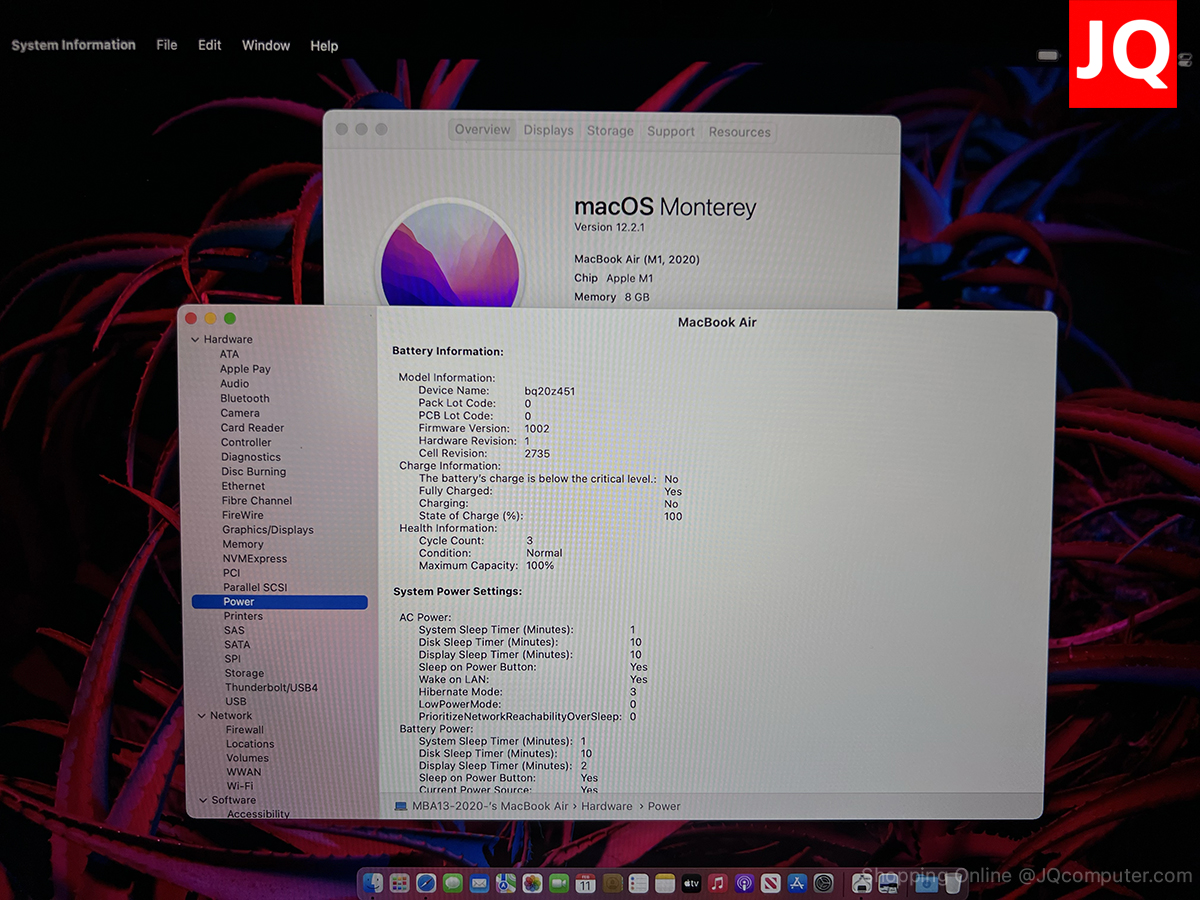Open Finder from the dock
Screen dimensions: 1200x900
373,883
